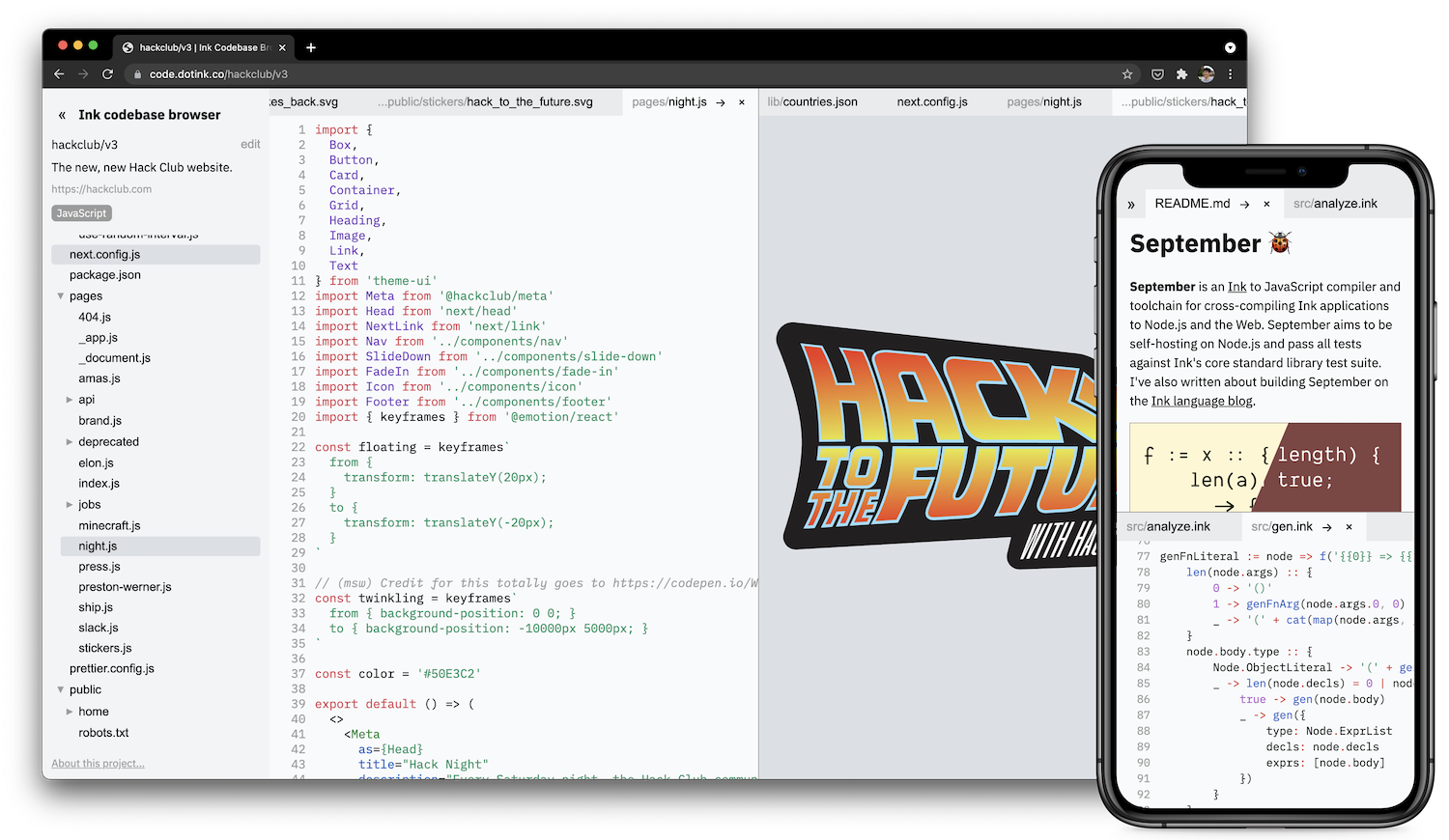Click Hack to the Future sticker image
The image size is (1449, 840).
(937, 444)
